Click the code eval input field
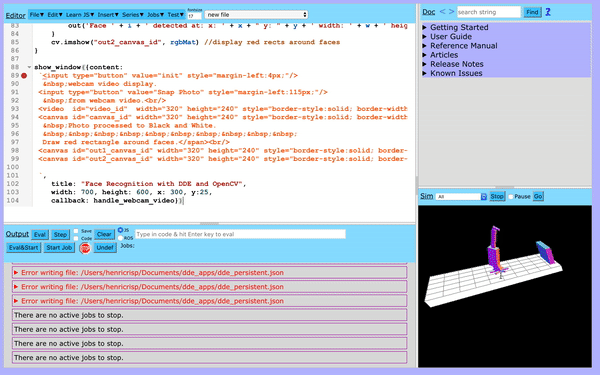Screen dimensions: 600x375 [x=240, y=234]
